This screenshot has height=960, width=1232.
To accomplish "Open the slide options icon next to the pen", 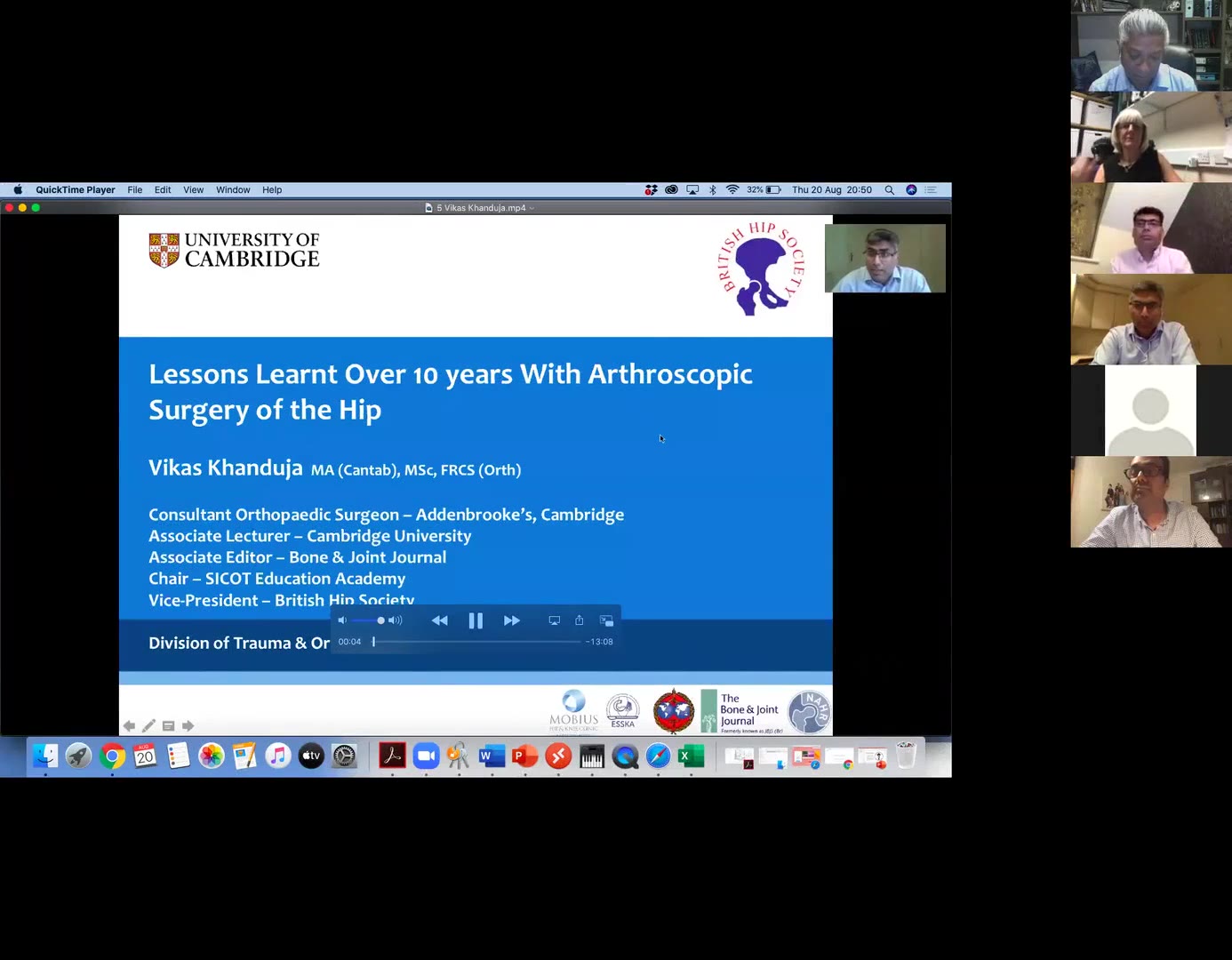I will click(x=168, y=726).
